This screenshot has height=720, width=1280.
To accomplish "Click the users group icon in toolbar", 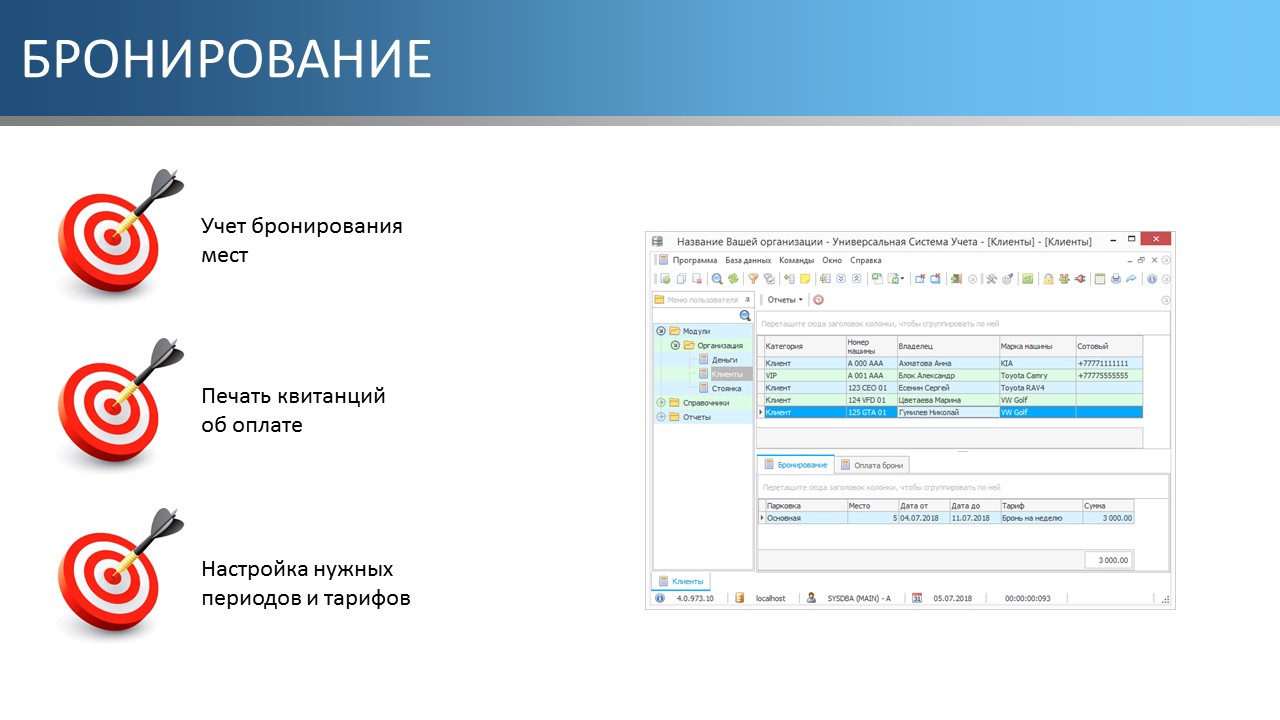I will point(1063,279).
